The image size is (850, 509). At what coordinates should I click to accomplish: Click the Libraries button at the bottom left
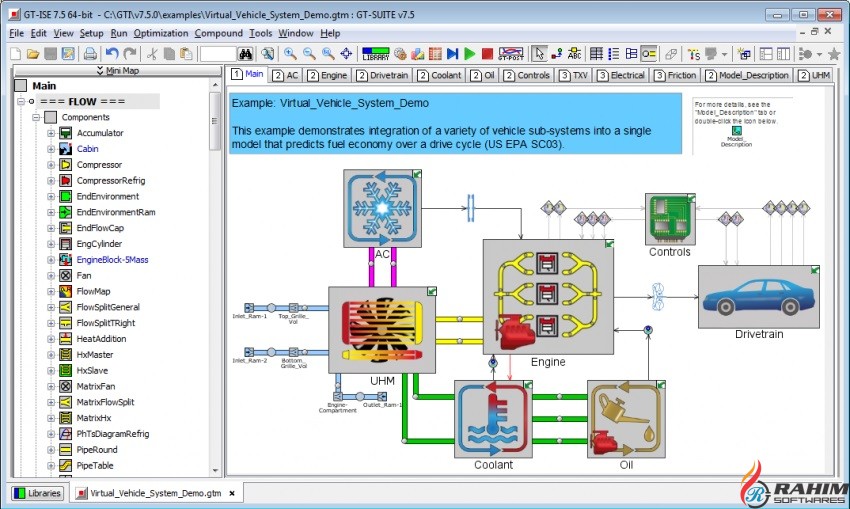pyautogui.click(x=38, y=493)
